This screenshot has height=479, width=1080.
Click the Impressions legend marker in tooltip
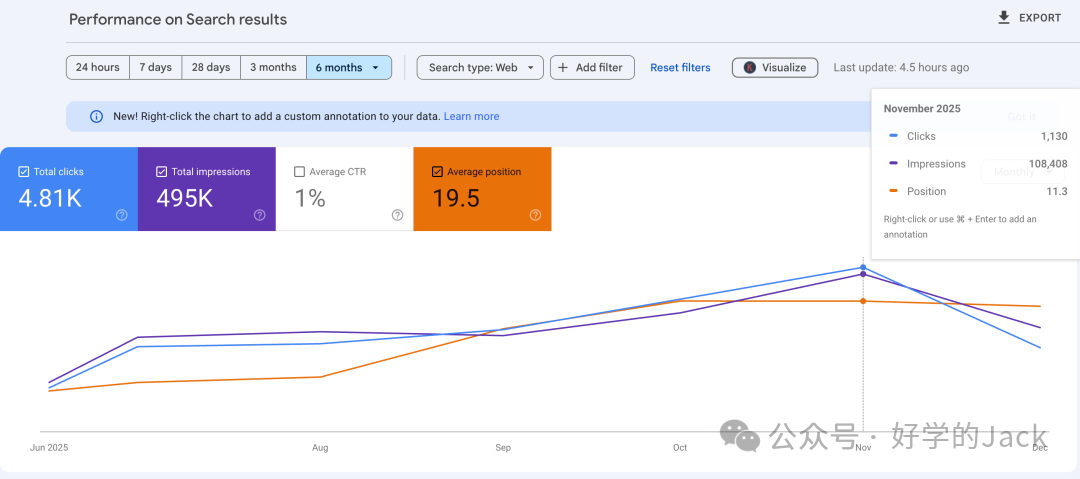pos(893,164)
